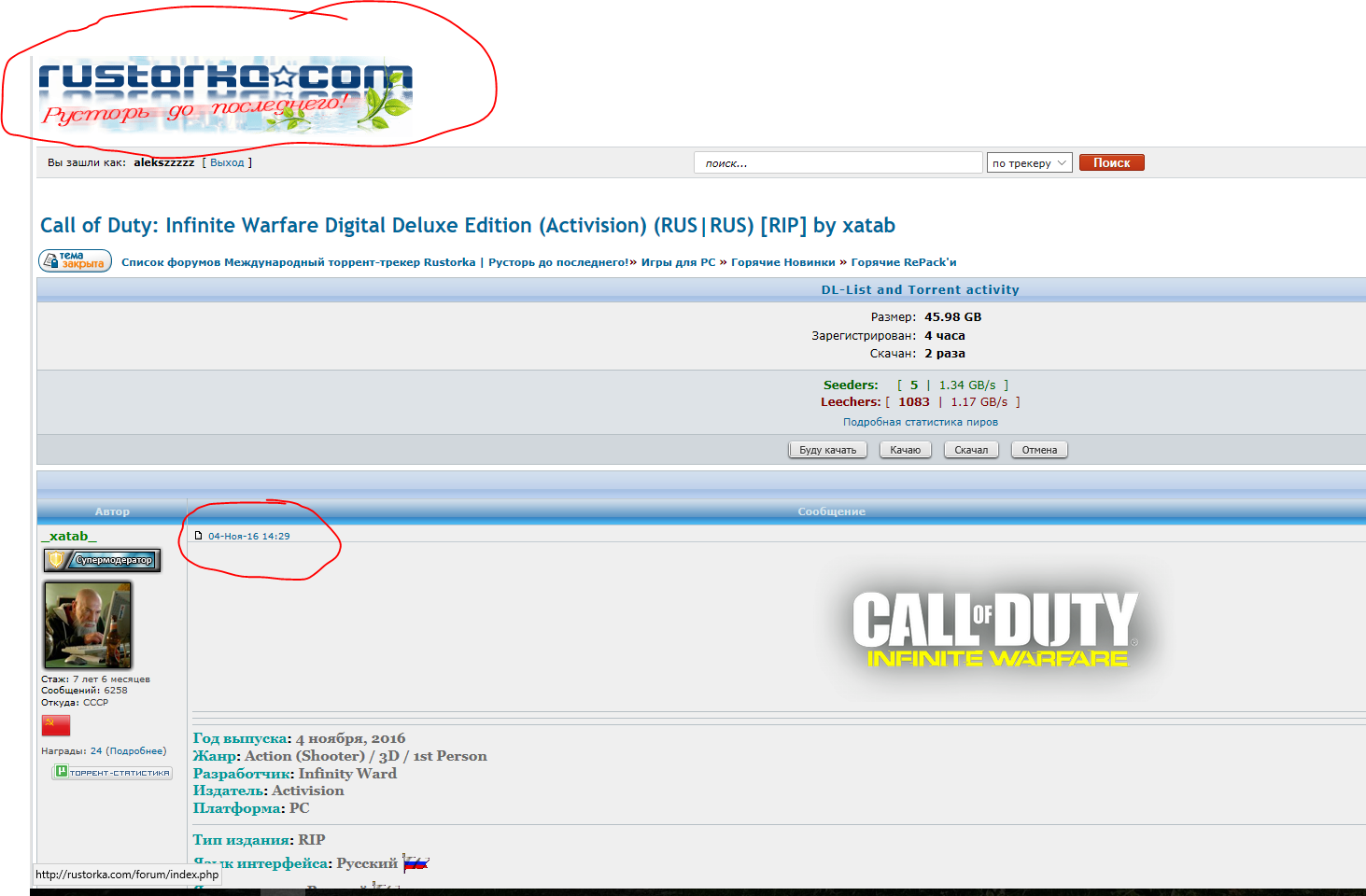Click the 'Откуда: СССР' text

tap(75, 702)
